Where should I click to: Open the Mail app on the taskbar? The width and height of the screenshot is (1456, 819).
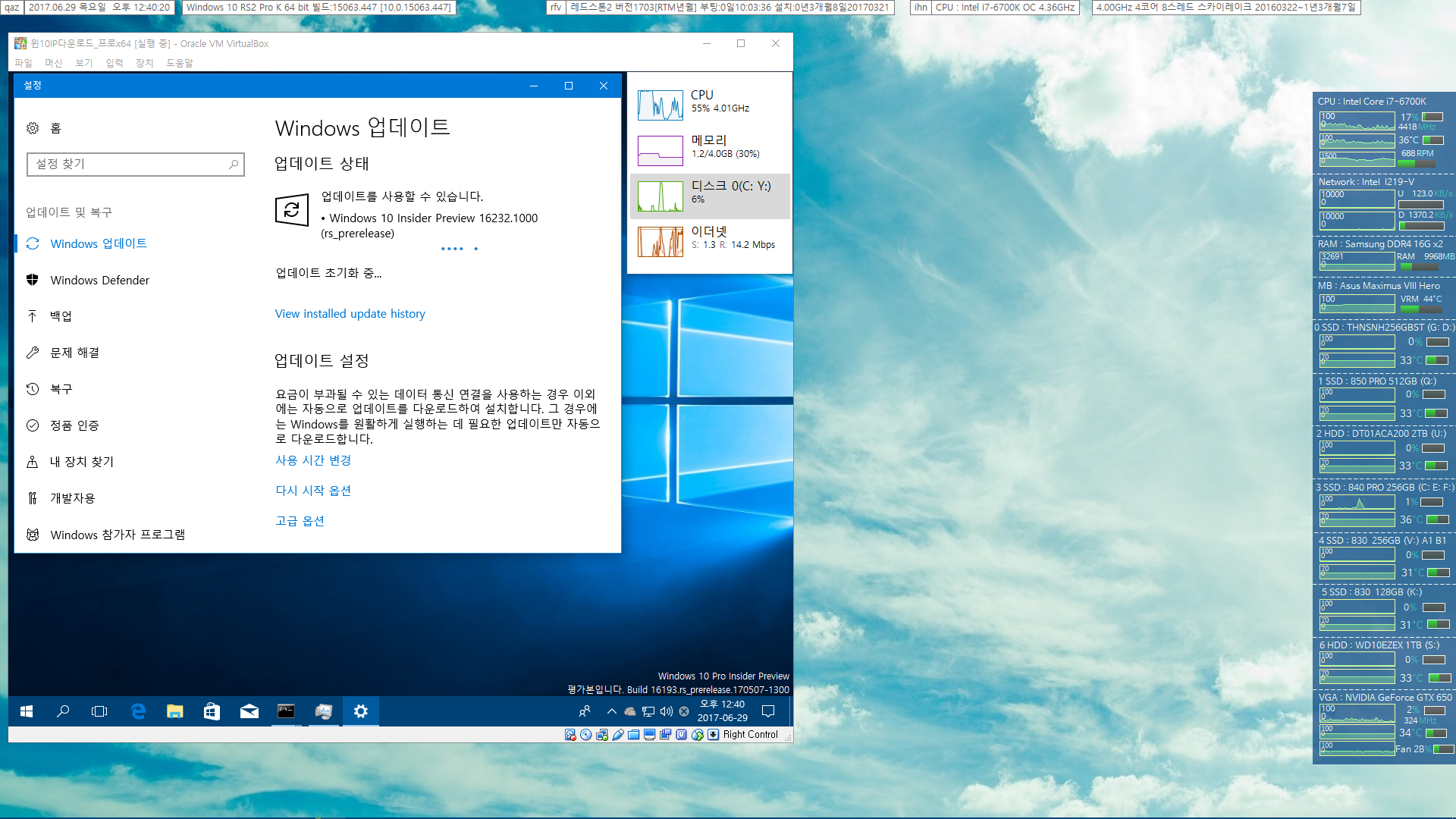point(249,711)
